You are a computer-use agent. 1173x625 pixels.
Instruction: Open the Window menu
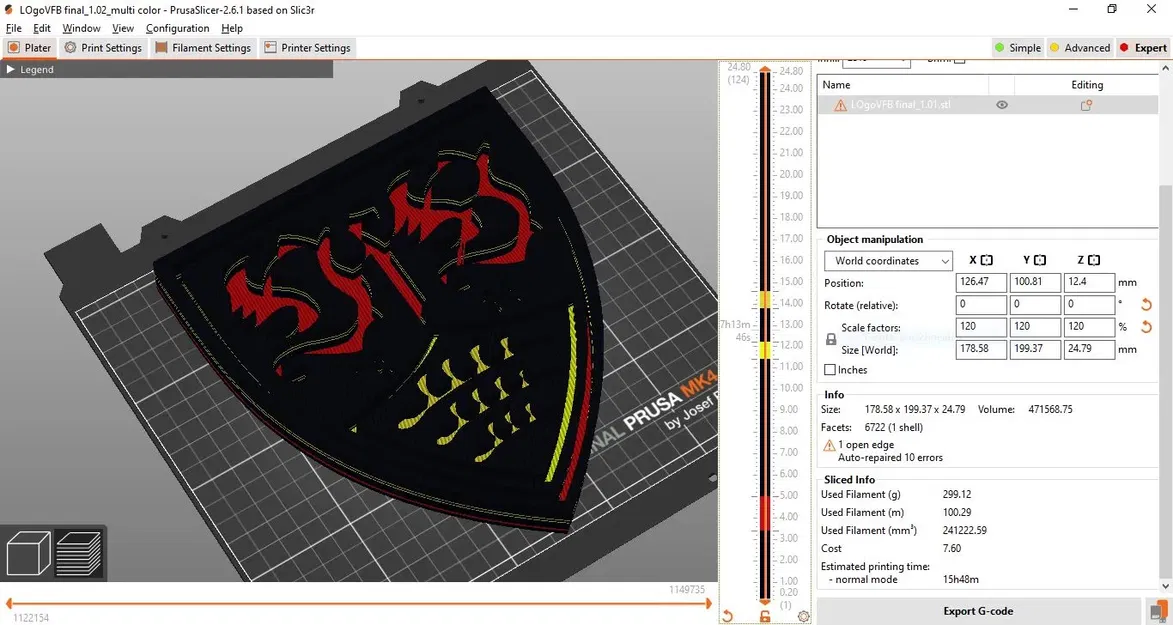click(81, 28)
